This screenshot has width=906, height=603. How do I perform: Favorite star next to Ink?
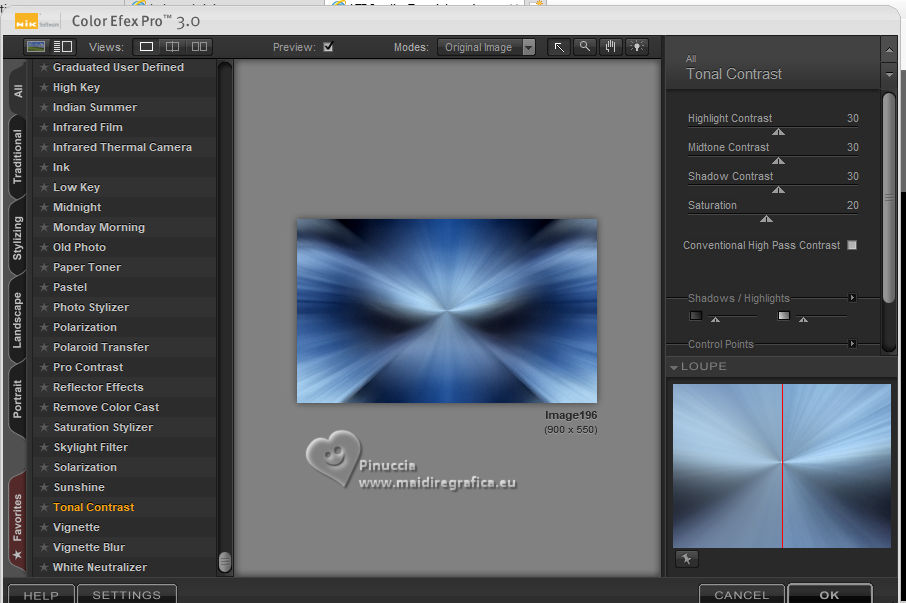[44, 168]
